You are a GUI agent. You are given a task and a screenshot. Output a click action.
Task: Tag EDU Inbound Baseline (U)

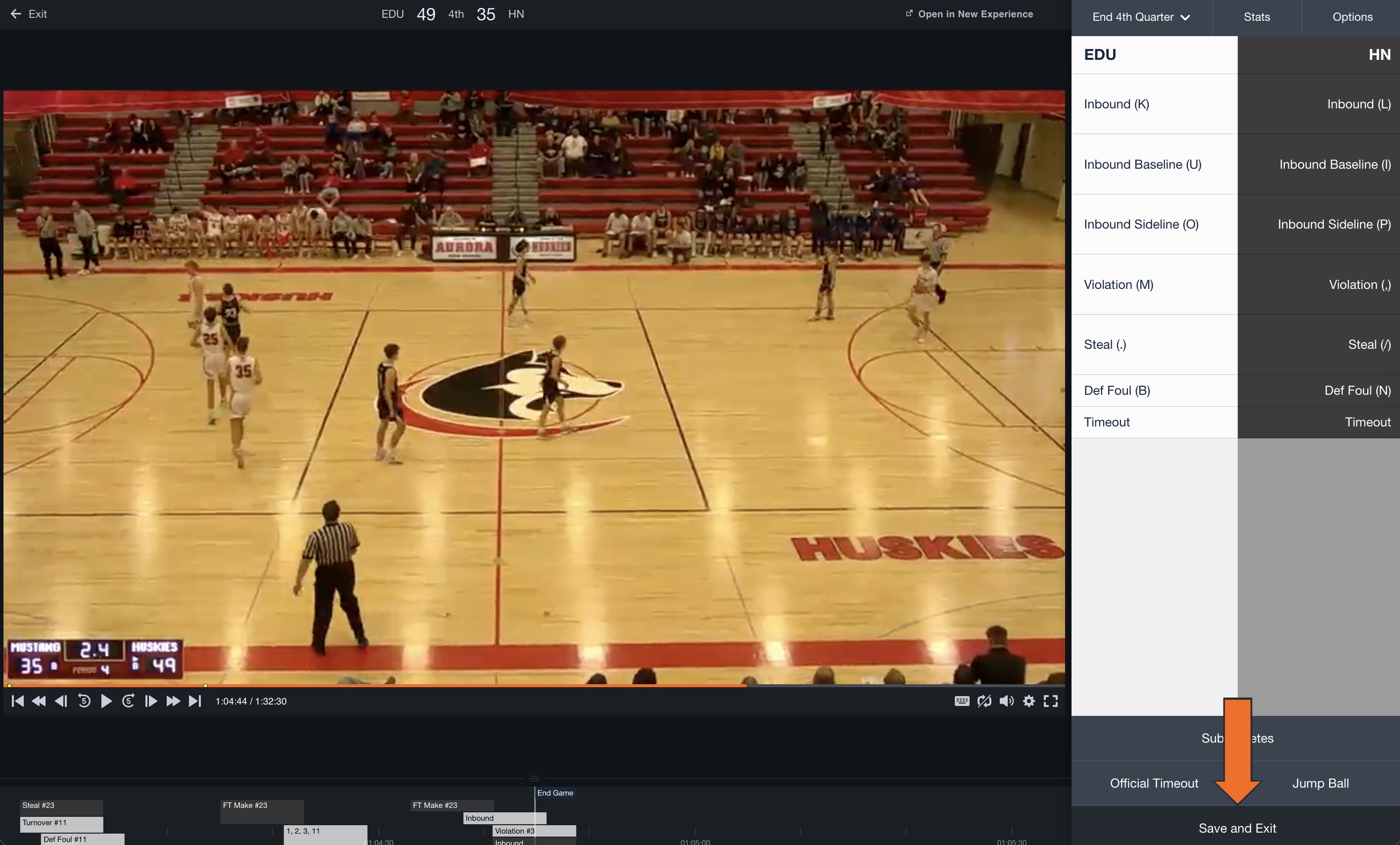click(x=1155, y=164)
